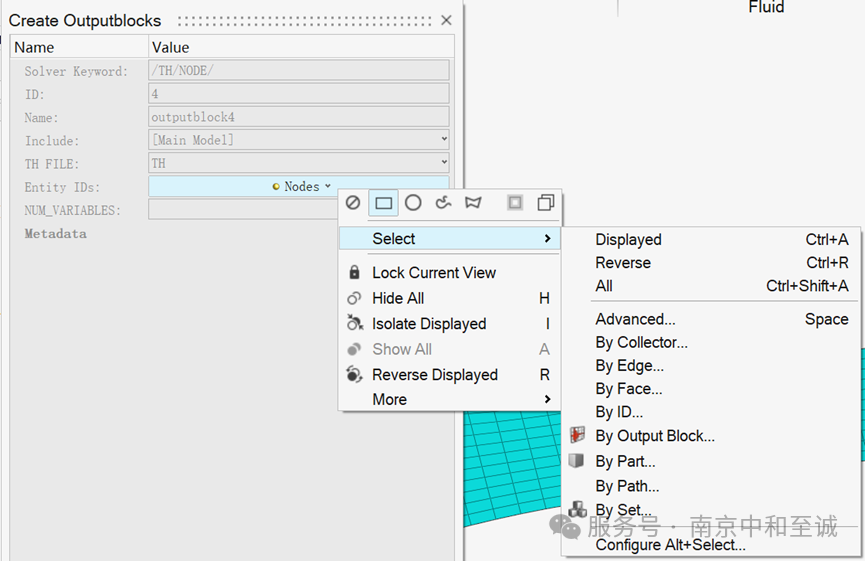Image resolution: width=865 pixels, height=561 pixels.
Task: Select the polygon selection tool icon
Action: point(473,203)
